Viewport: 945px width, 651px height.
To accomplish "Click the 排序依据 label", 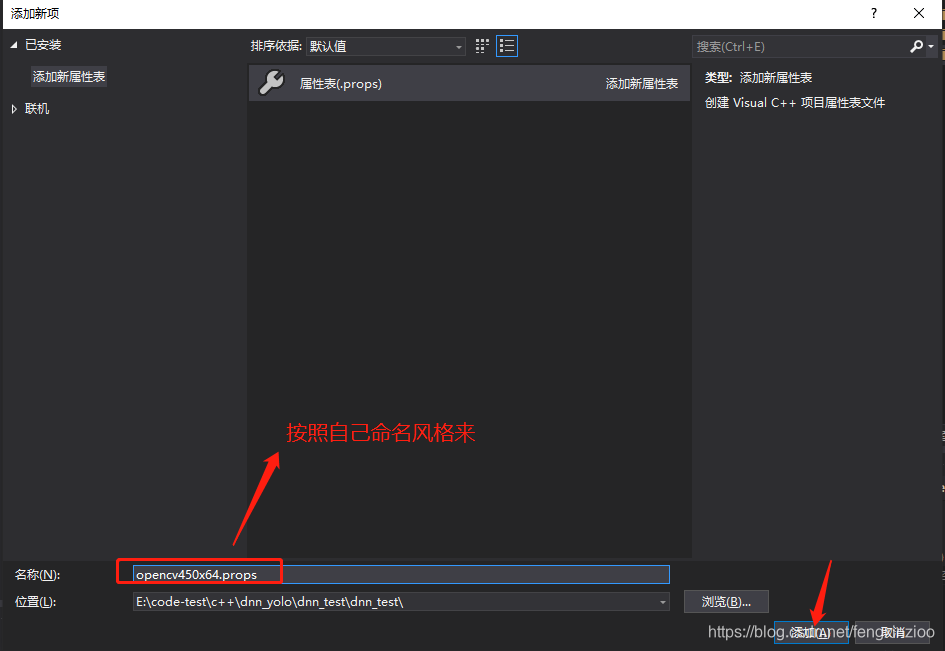I will click(x=276, y=46).
